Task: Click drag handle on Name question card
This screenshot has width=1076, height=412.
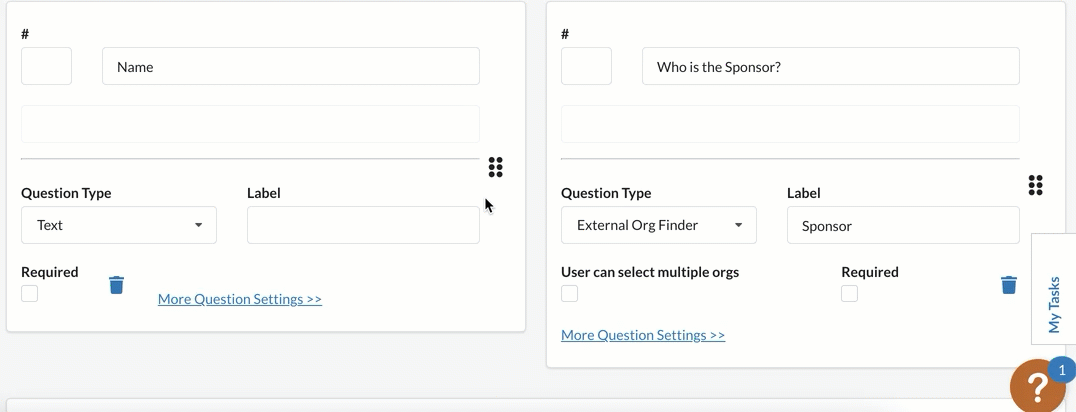Action: click(x=495, y=167)
